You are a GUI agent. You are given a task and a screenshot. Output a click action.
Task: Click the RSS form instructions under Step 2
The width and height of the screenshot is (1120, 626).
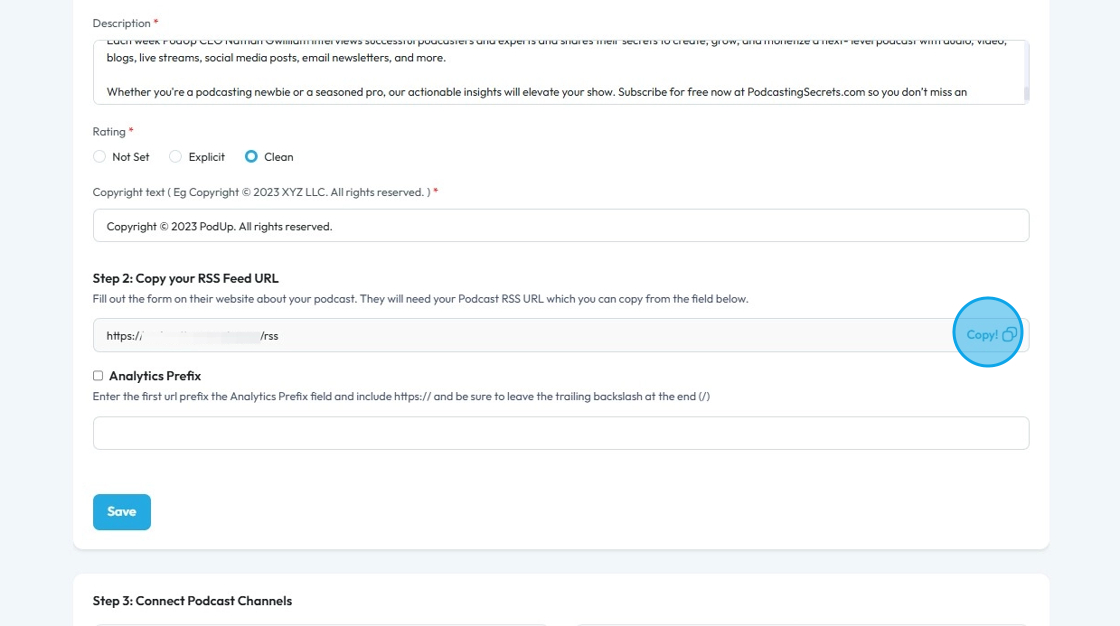(420, 299)
